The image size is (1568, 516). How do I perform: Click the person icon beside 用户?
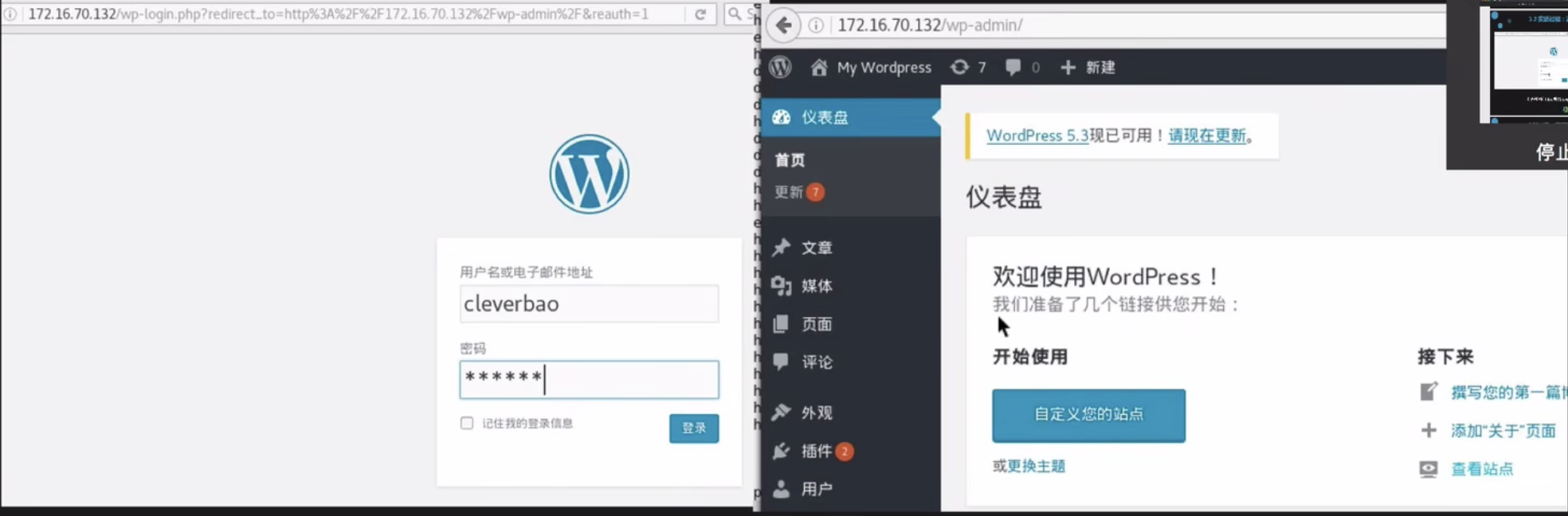point(781,489)
